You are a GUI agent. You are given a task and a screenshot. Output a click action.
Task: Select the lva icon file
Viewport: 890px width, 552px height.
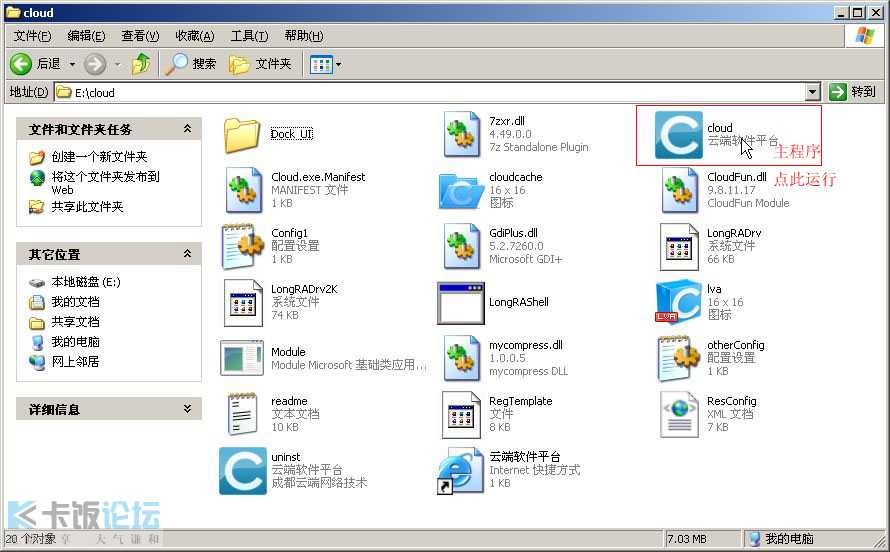click(678, 303)
